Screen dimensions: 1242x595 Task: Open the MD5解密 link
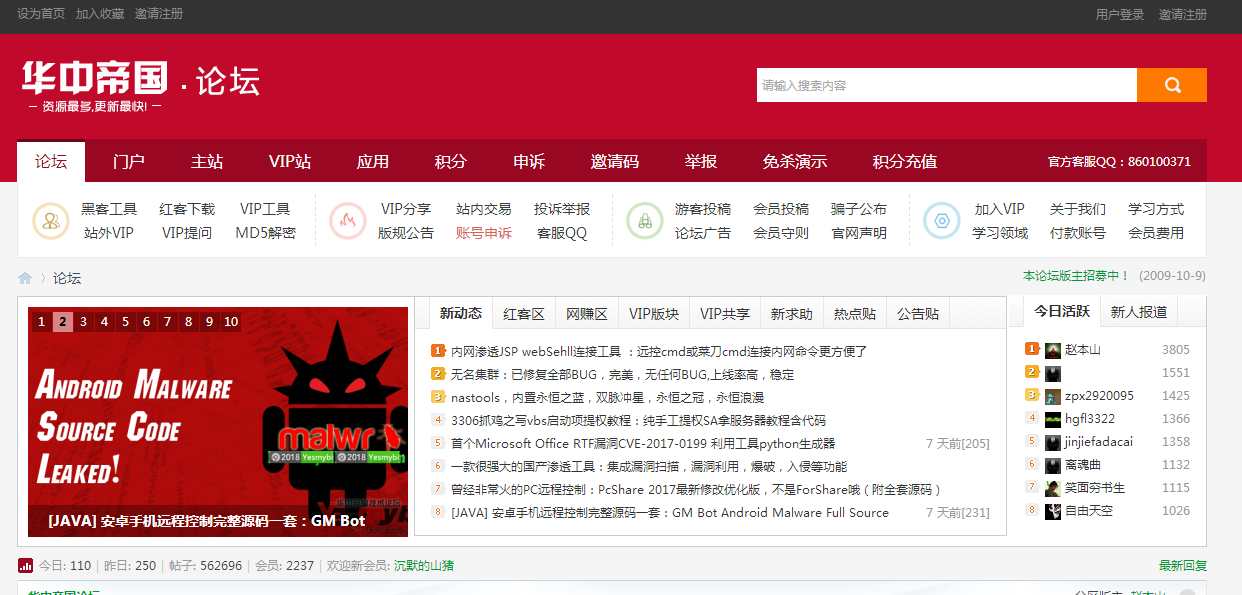click(x=266, y=233)
